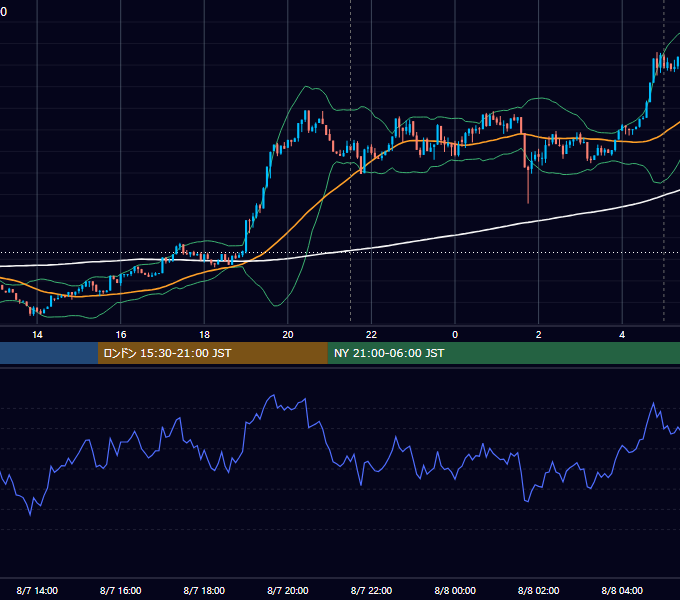The height and width of the screenshot is (600, 680).
Task: Click the blue session bar before ロンドン
Action: tap(49, 353)
